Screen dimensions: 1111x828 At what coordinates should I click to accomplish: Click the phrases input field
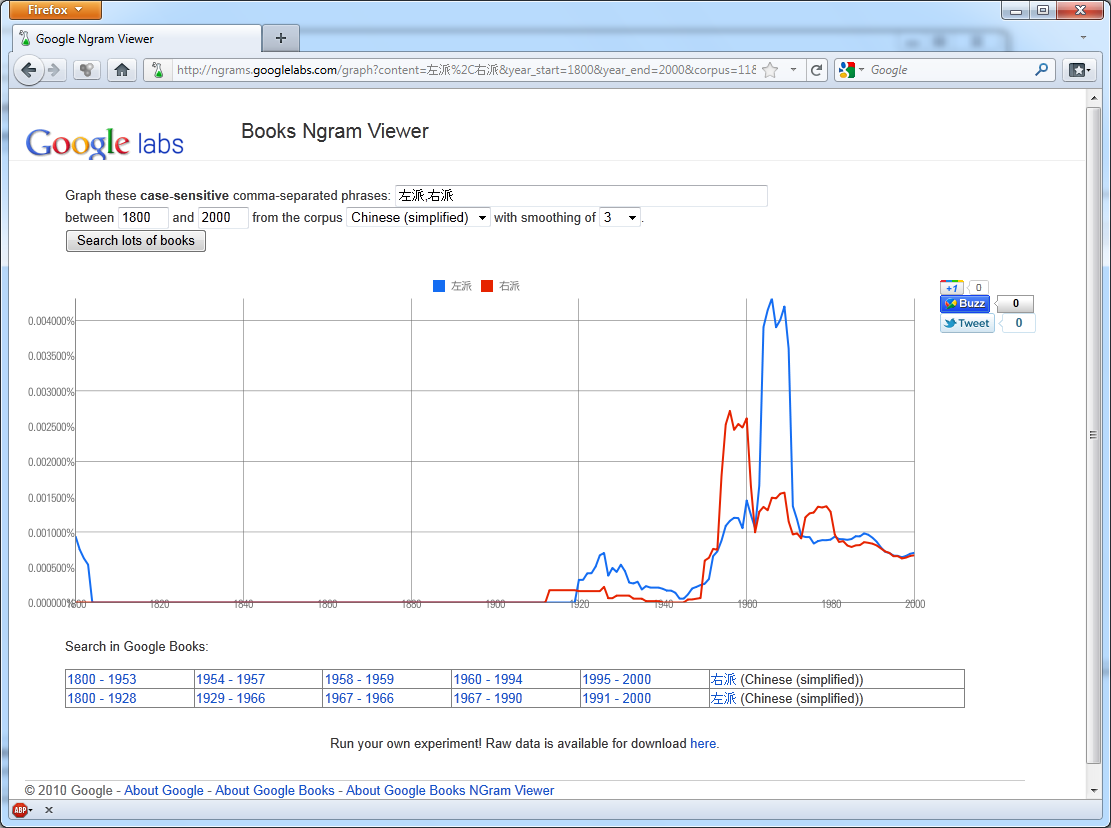click(580, 195)
